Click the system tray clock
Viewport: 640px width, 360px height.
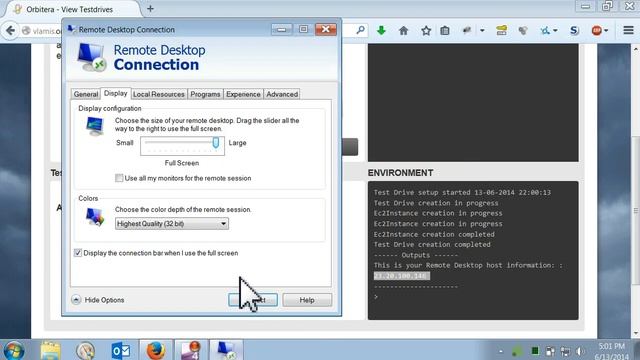click(x=611, y=351)
